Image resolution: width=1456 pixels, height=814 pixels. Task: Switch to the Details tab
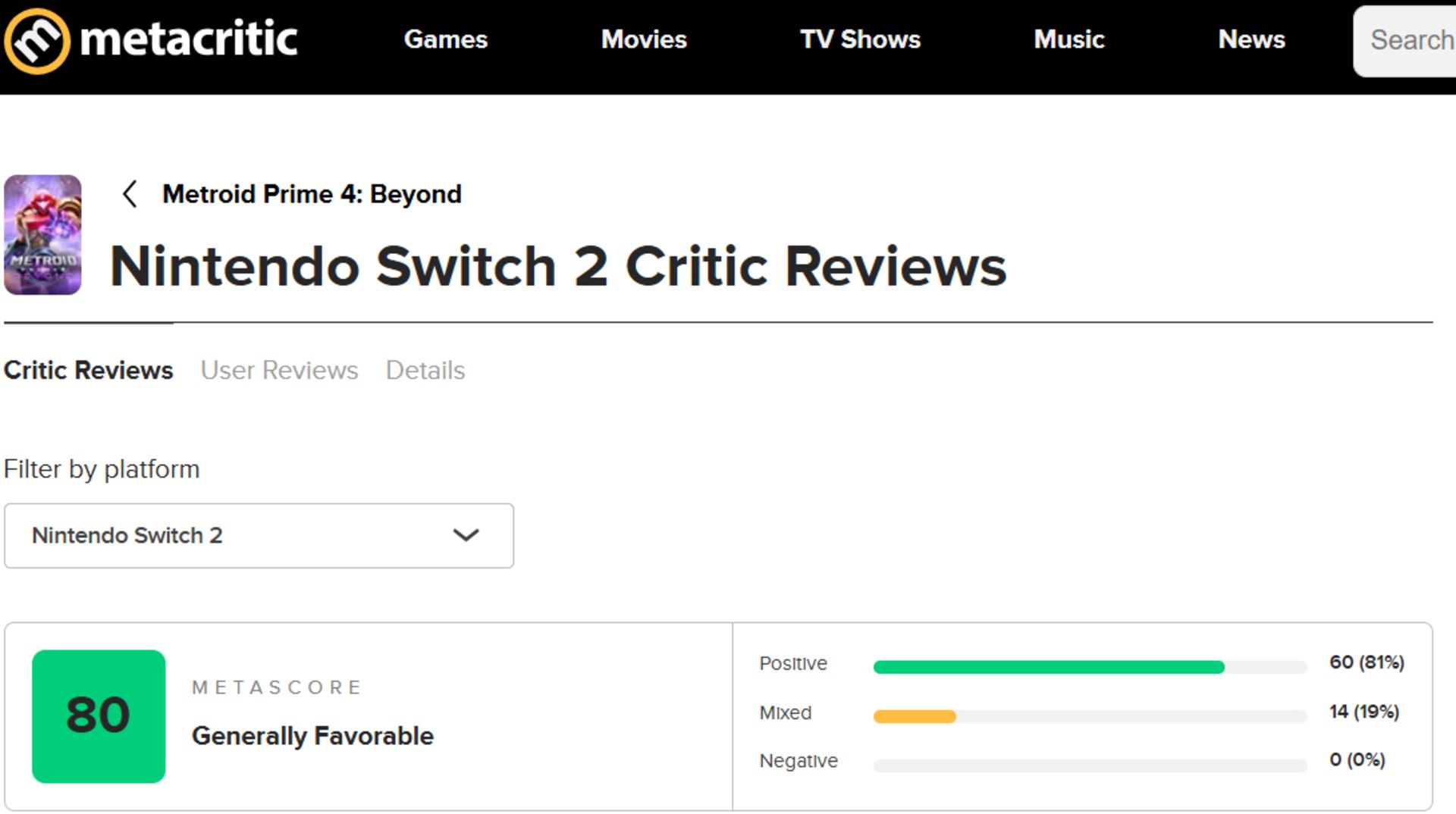click(425, 371)
